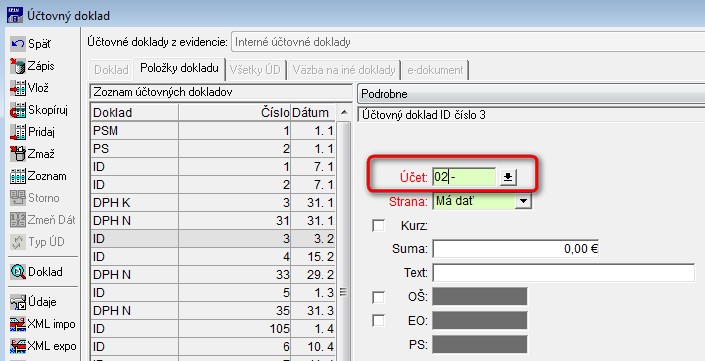
Task: Click the Doklad button with magnifier
Action: tap(37, 272)
